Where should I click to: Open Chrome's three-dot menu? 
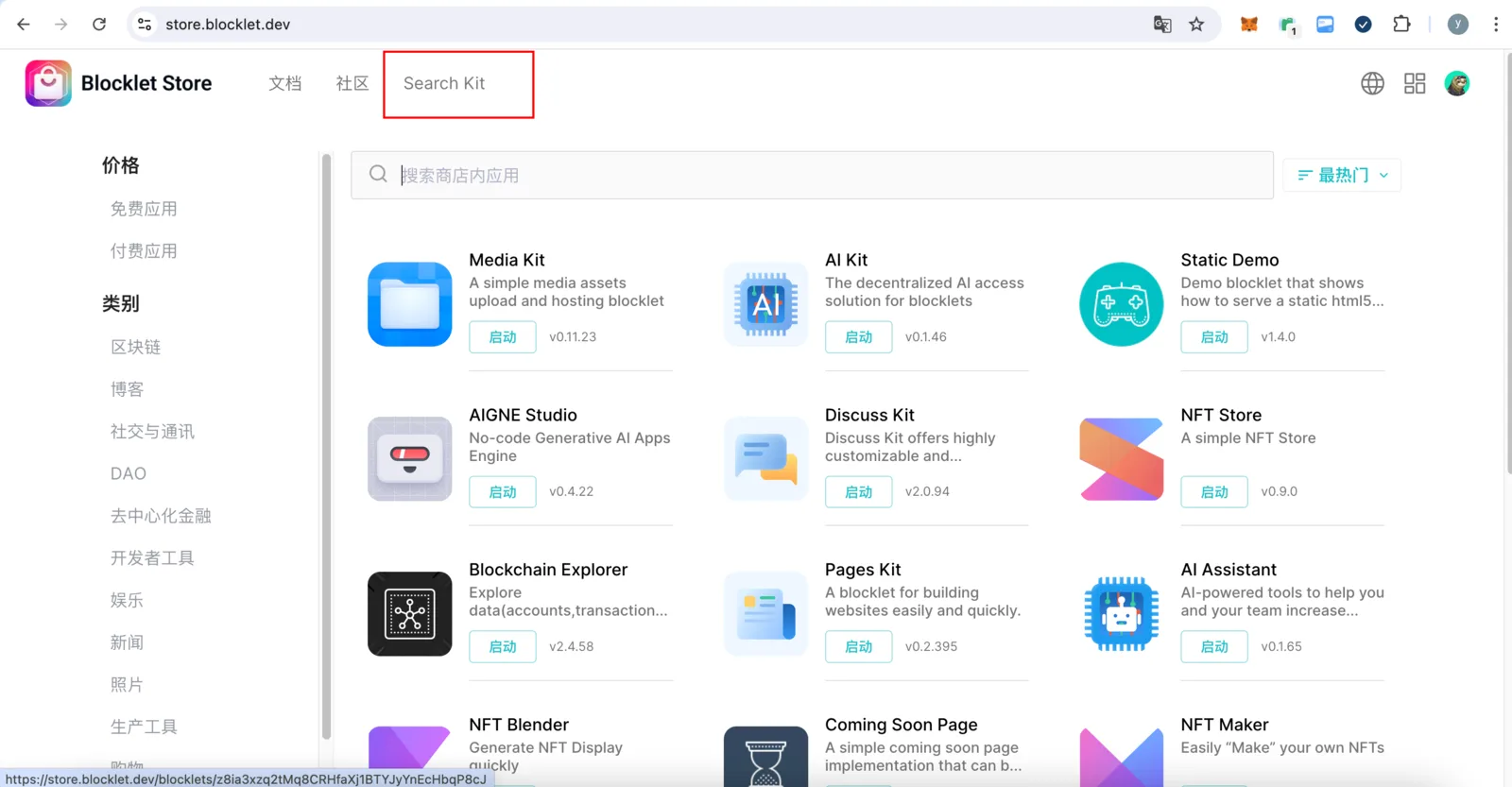point(1495,25)
